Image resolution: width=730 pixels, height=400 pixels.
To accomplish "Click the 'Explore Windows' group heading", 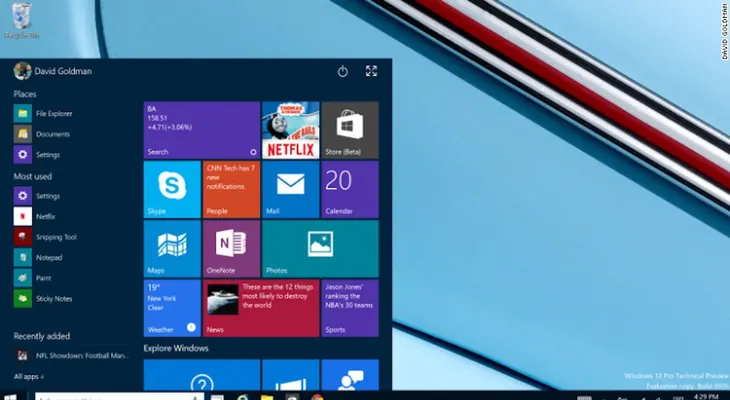I will 176,348.
